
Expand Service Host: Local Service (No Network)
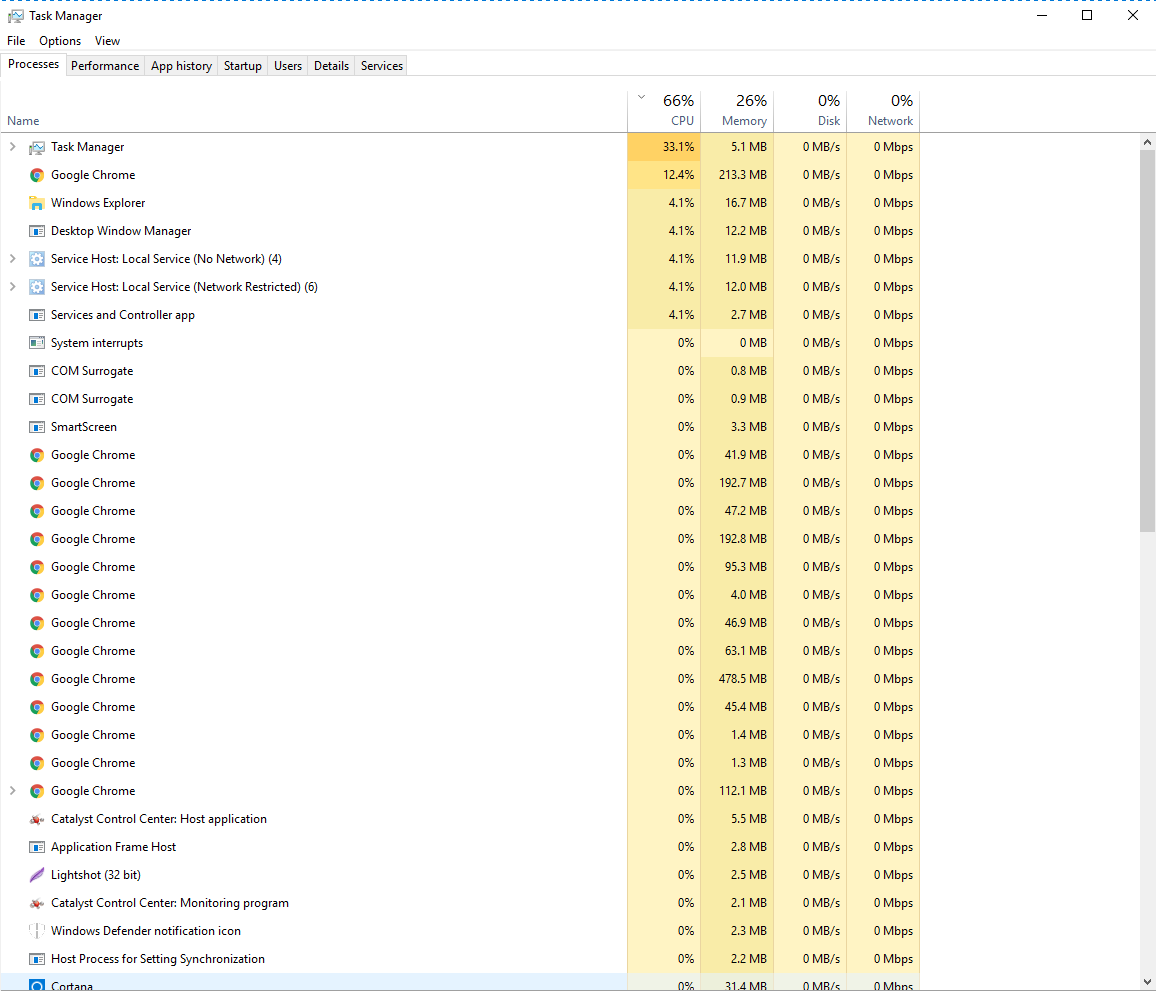pos(13,259)
